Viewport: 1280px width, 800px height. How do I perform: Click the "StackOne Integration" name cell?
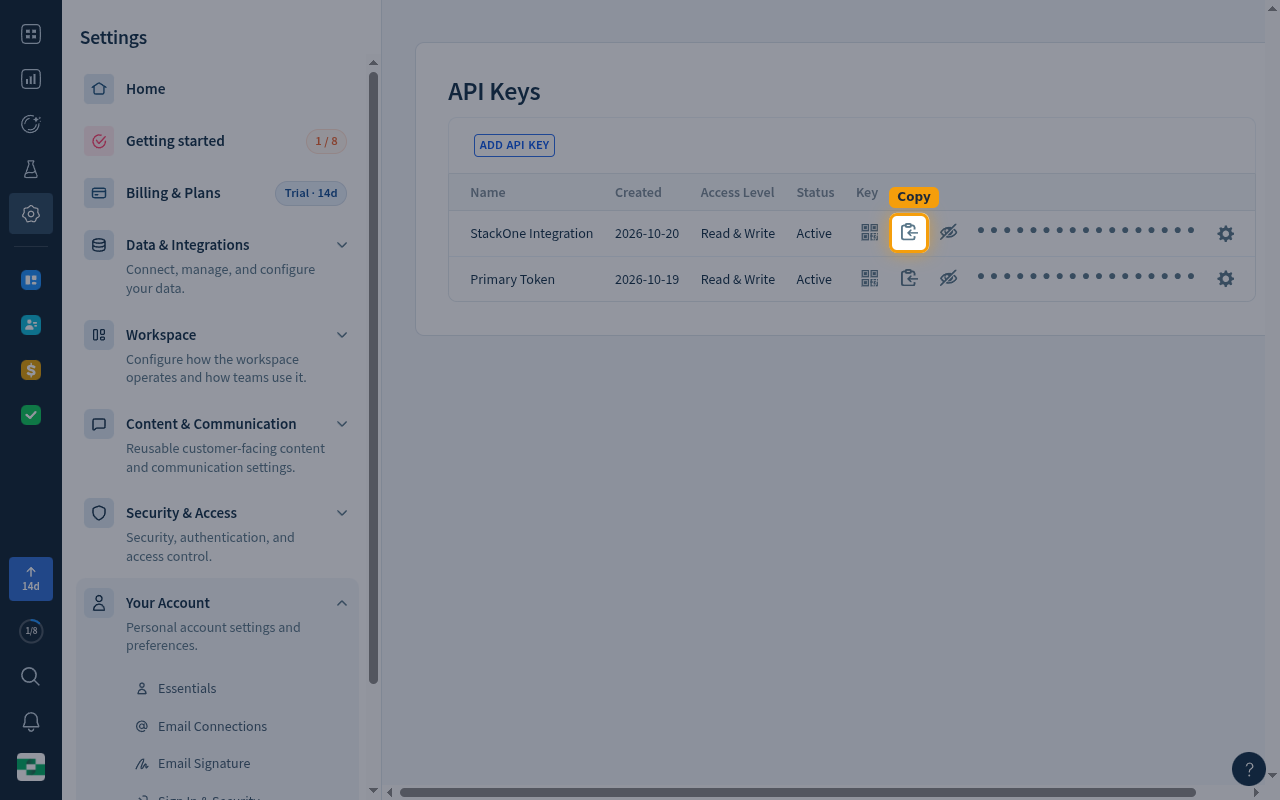pos(532,233)
